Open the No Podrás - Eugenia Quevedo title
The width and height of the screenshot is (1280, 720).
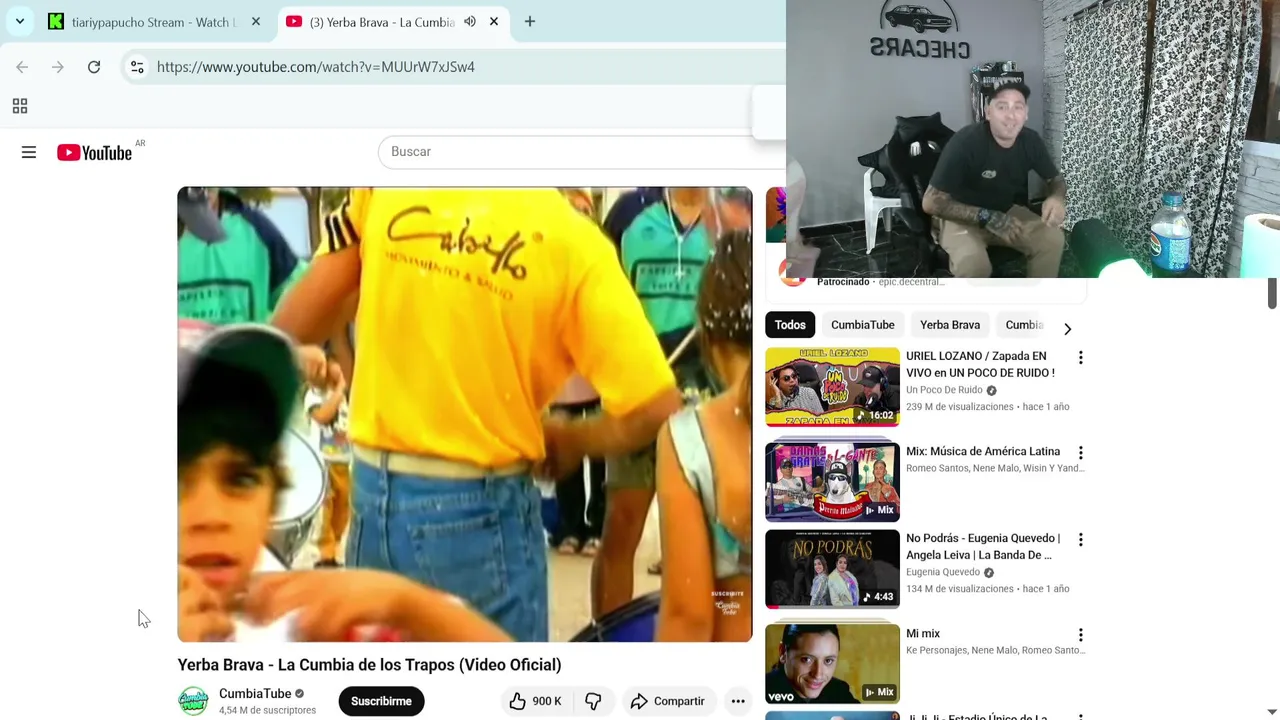pos(983,546)
